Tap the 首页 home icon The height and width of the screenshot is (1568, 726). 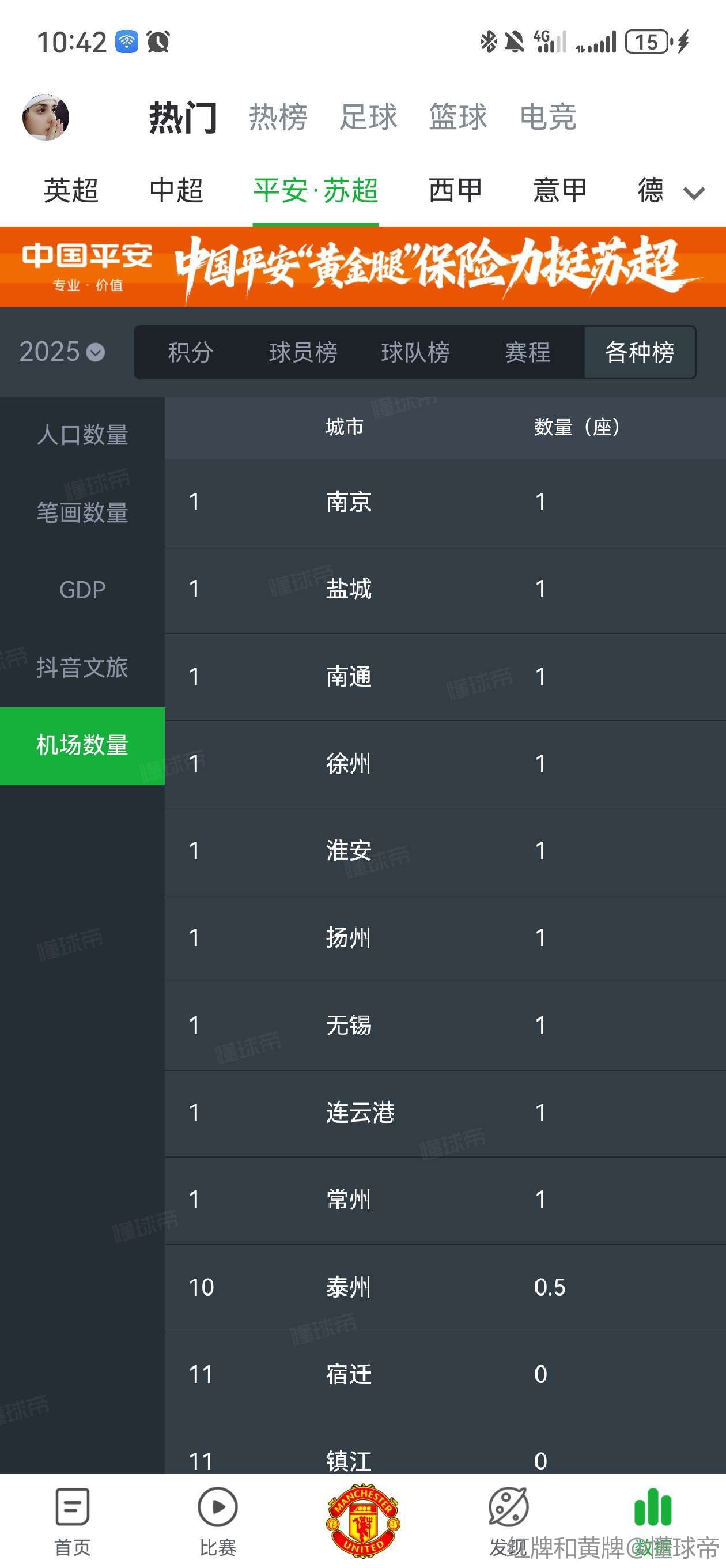pyautogui.click(x=73, y=1506)
